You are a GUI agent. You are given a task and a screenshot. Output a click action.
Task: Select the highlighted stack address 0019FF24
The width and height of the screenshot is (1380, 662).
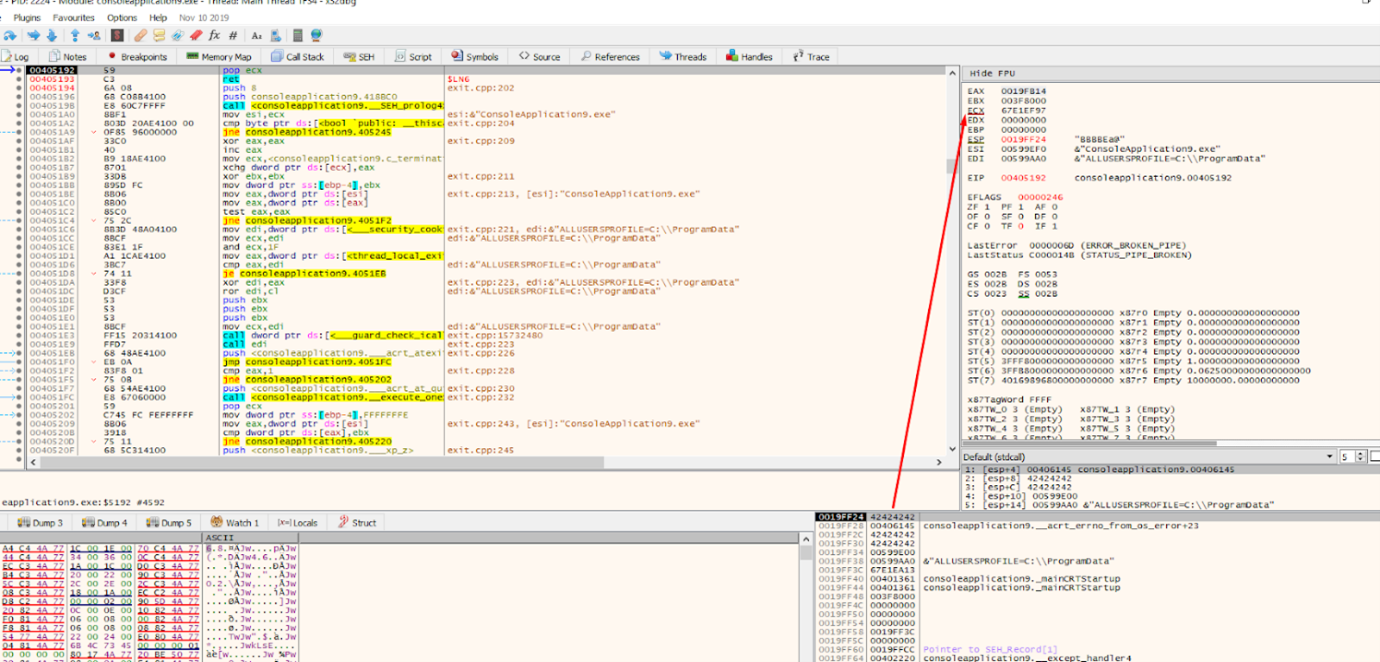click(x=840, y=516)
